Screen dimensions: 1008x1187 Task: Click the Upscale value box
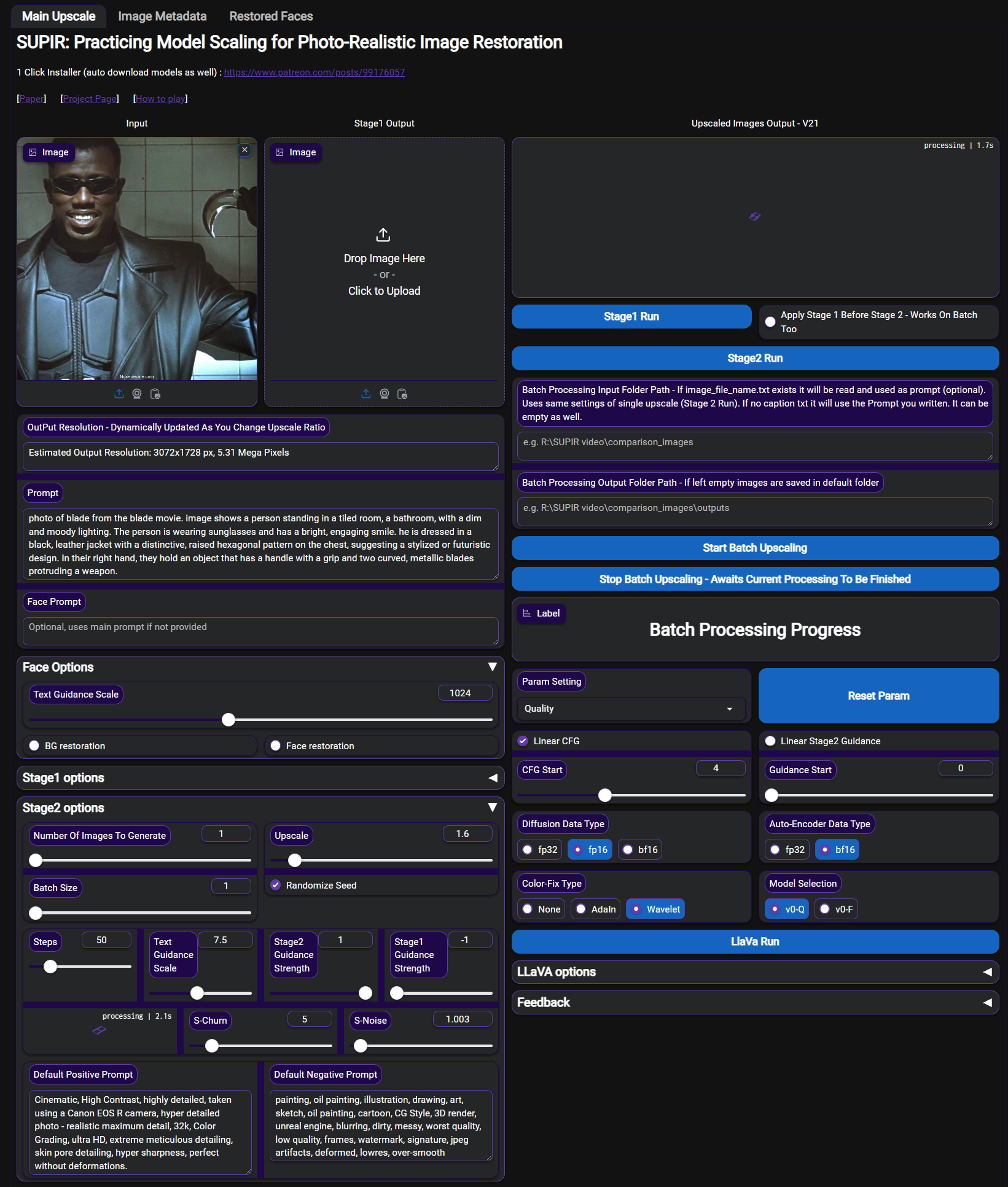pos(467,834)
